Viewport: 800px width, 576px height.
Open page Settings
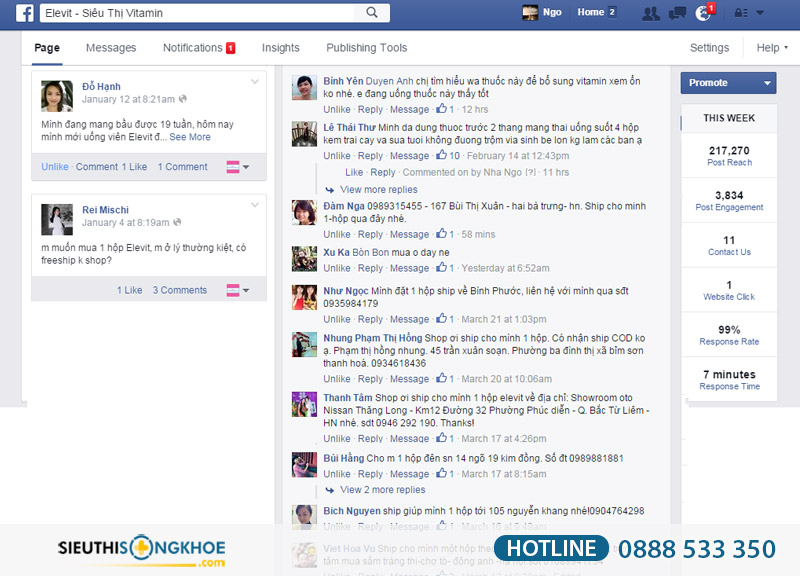tap(709, 48)
